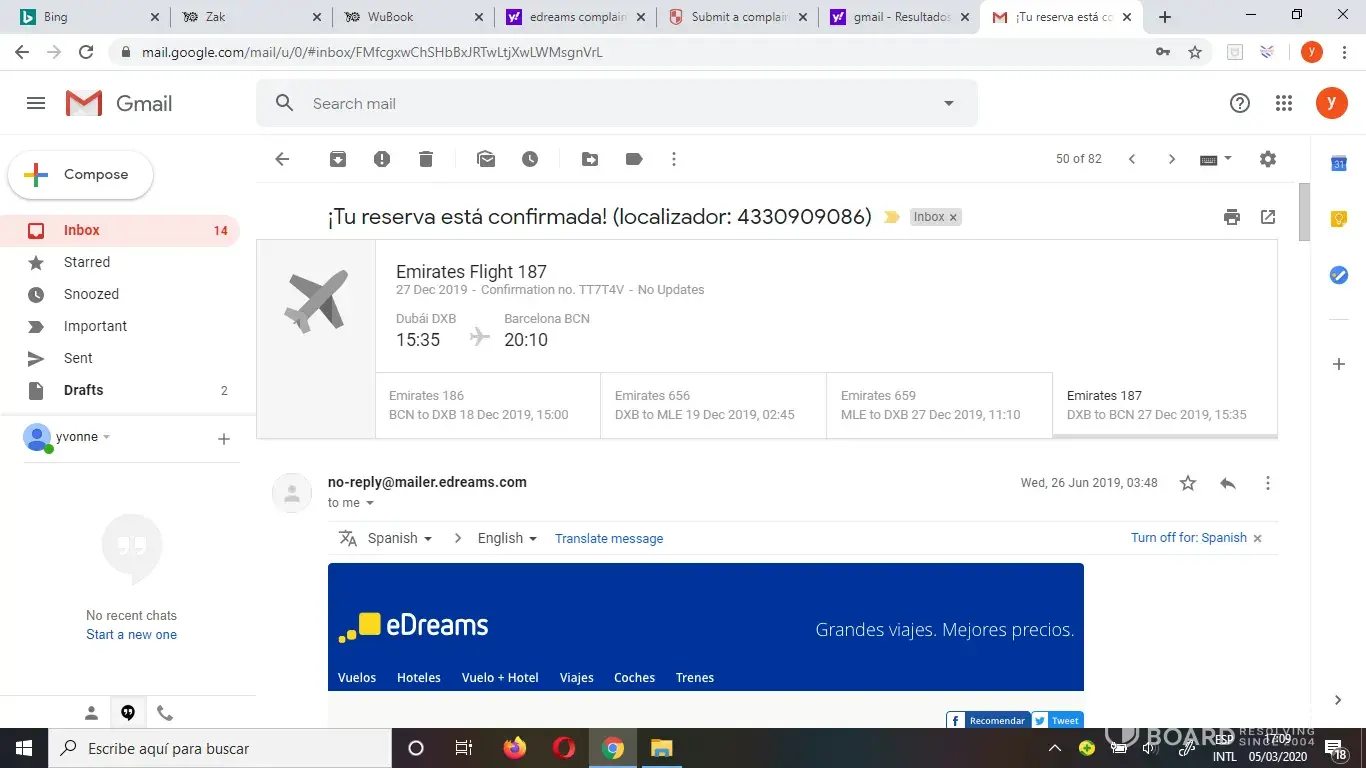Snooze this email
The width and height of the screenshot is (1366, 768).
point(530,159)
